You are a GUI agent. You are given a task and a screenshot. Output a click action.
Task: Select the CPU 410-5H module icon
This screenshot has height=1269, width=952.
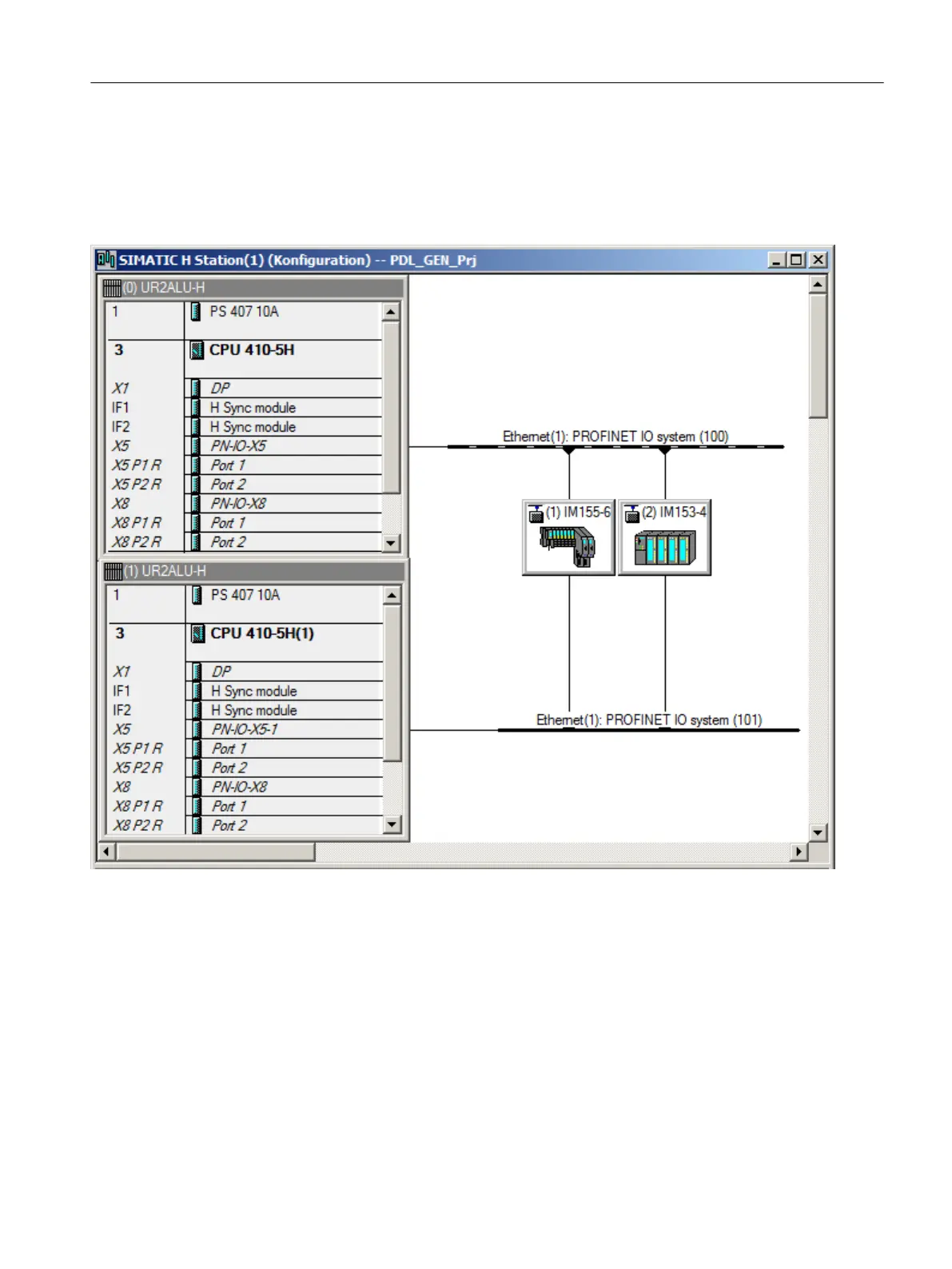(197, 350)
